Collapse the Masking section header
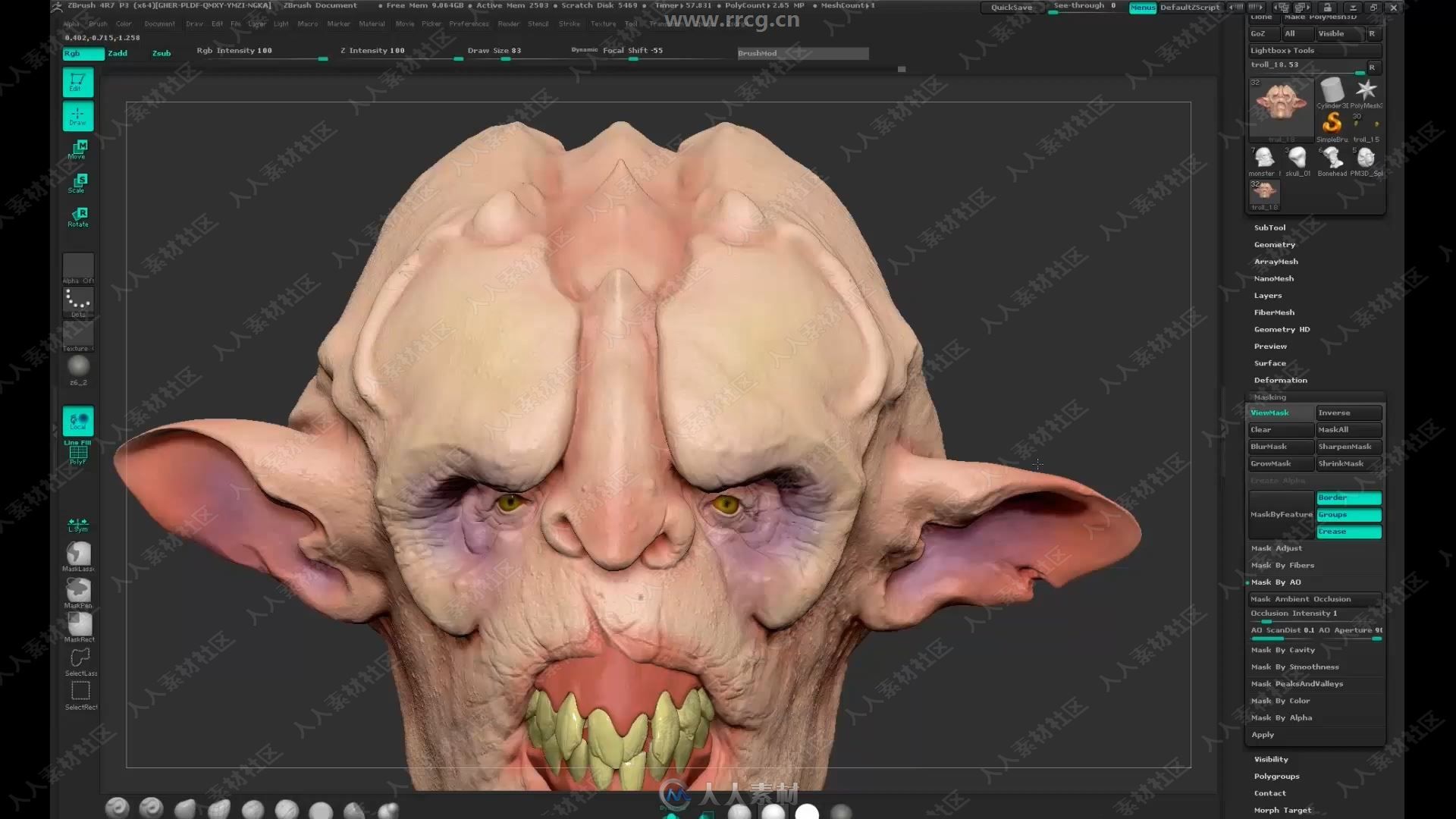Viewport: 1456px width, 819px height. tap(1270, 397)
